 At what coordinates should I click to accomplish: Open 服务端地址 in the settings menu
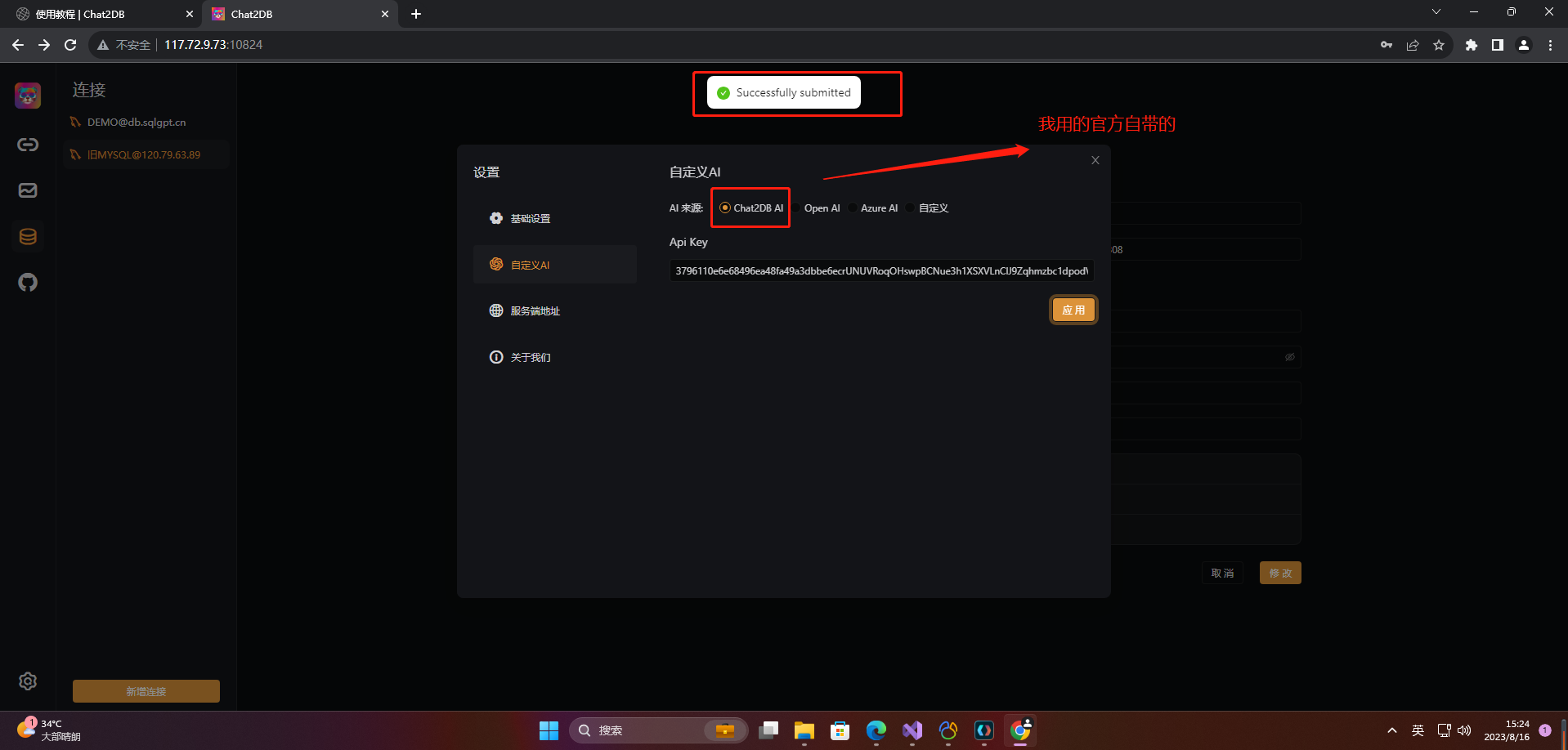(x=555, y=310)
